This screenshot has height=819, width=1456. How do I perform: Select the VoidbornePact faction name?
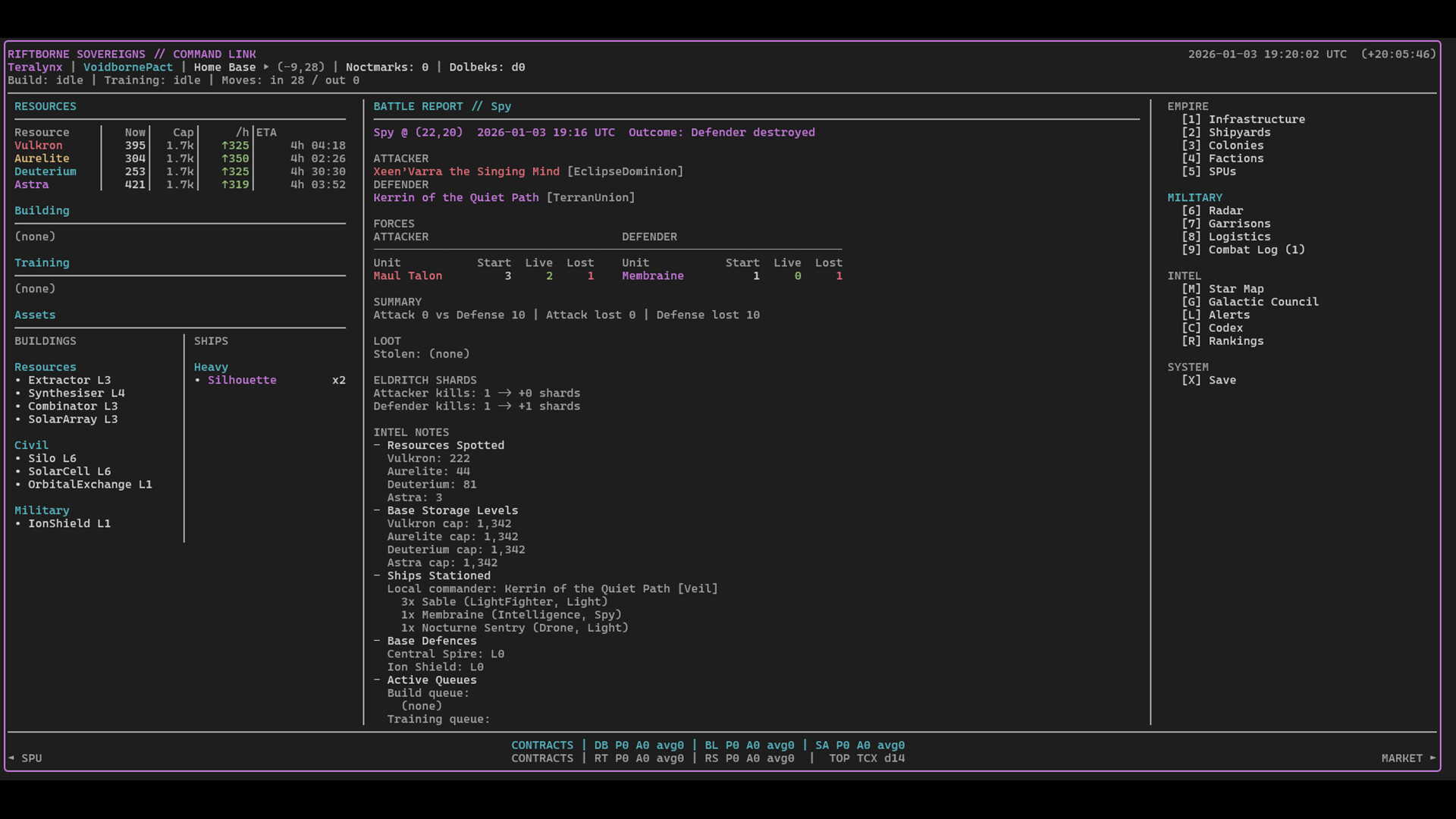(128, 67)
